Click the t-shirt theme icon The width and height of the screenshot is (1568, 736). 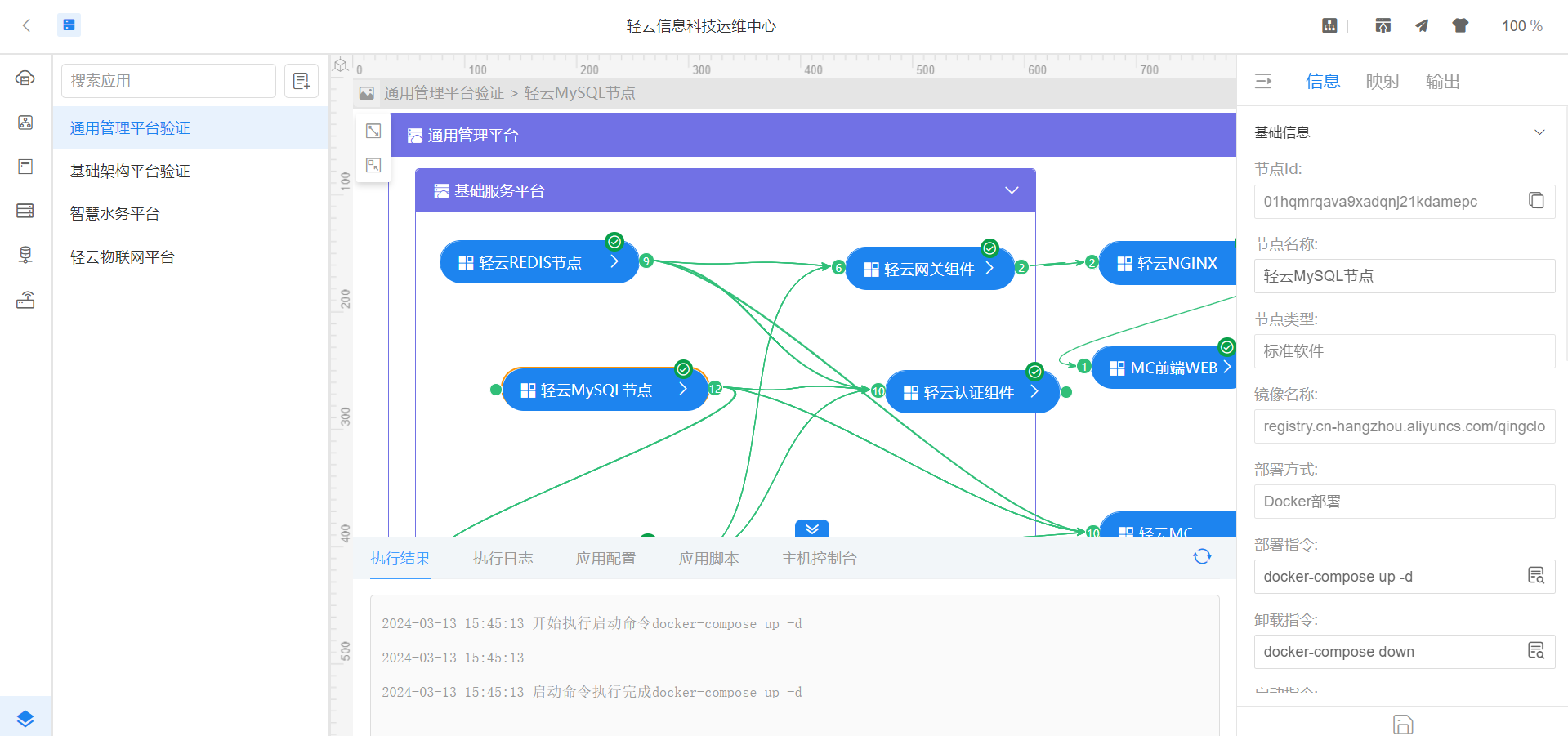coord(1460,25)
